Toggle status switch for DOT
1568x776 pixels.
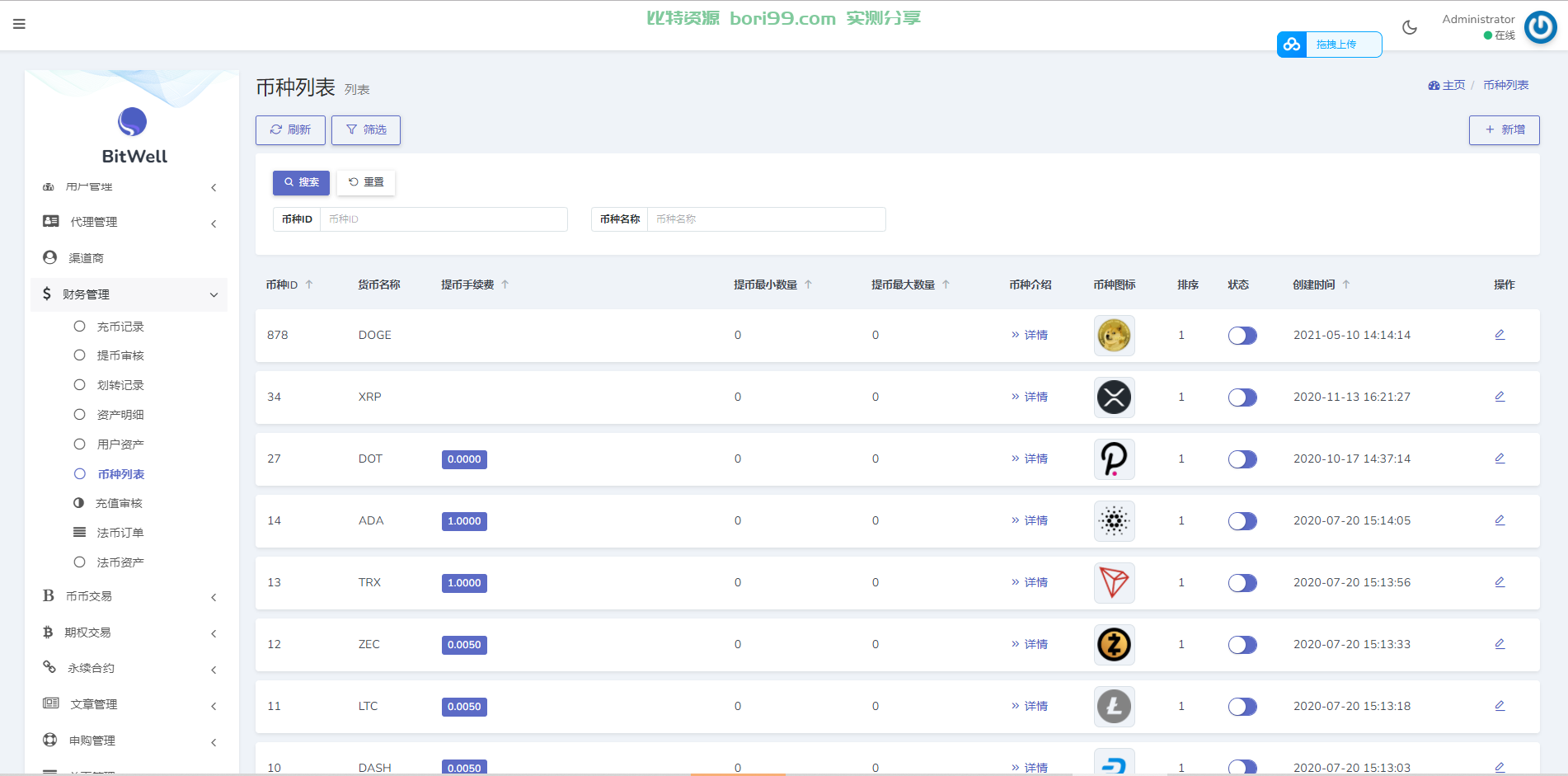click(x=1242, y=459)
